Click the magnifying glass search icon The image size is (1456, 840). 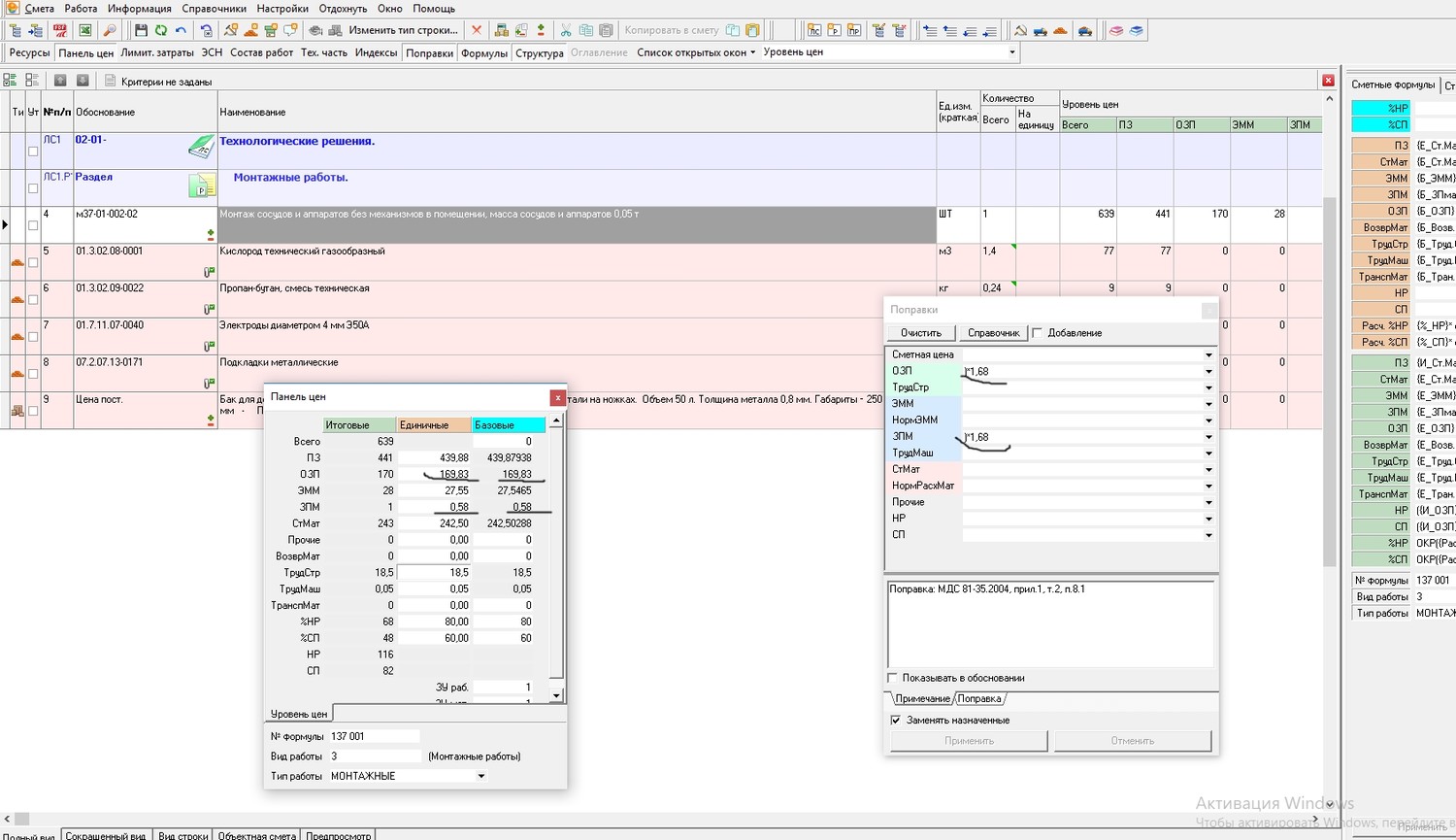pyautogui.click(x=110, y=31)
